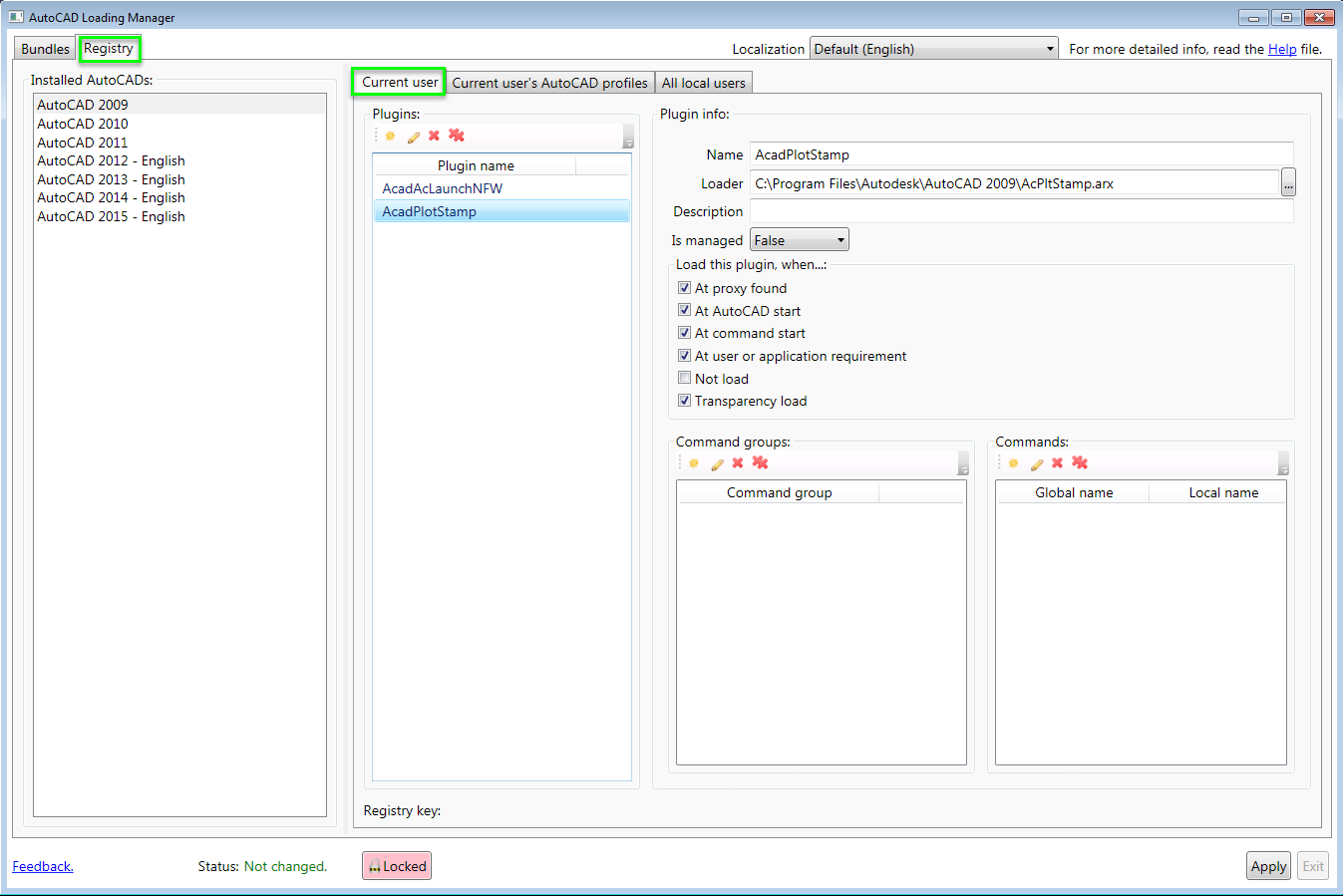Select AutoCAD 2013 - English

[179, 179]
